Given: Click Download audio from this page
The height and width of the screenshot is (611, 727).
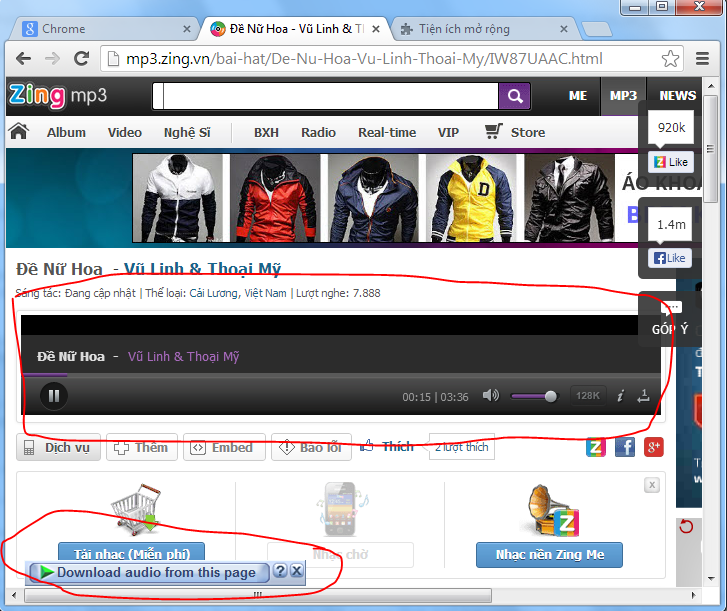Looking at the screenshot, I should click(x=149, y=573).
